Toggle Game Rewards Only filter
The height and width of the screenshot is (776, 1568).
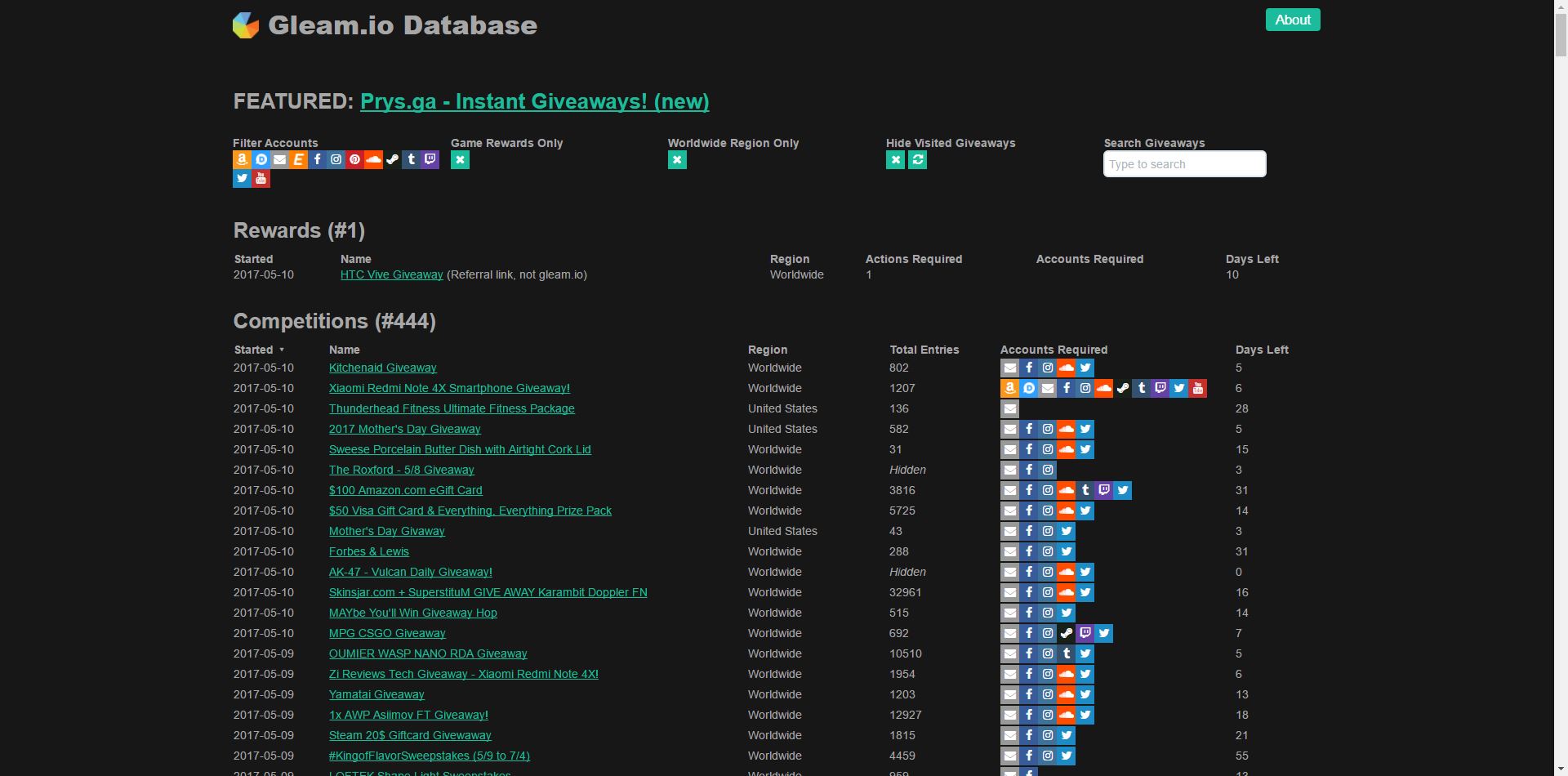[x=460, y=160]
